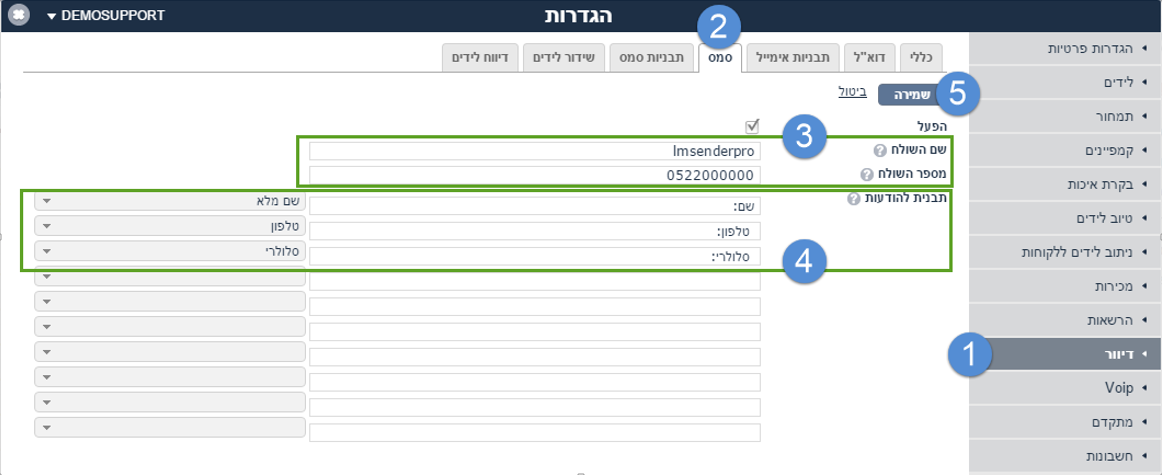Open the דיווח לידים tab
1162x475 pixels.
click(x=480, y=57)
